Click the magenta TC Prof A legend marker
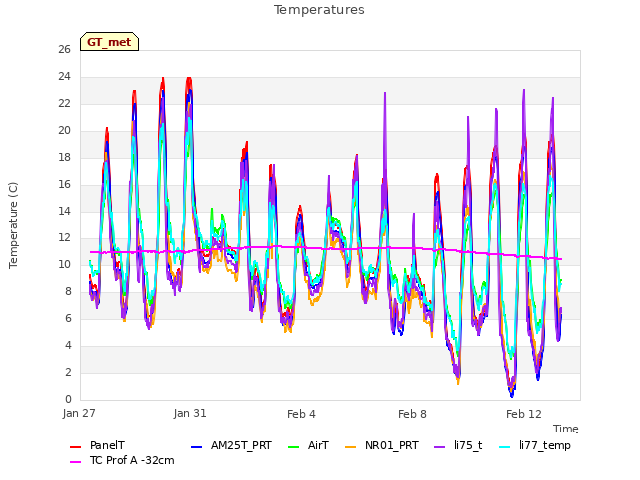Viewport: 640px width, 480px height. coord(76,462)
